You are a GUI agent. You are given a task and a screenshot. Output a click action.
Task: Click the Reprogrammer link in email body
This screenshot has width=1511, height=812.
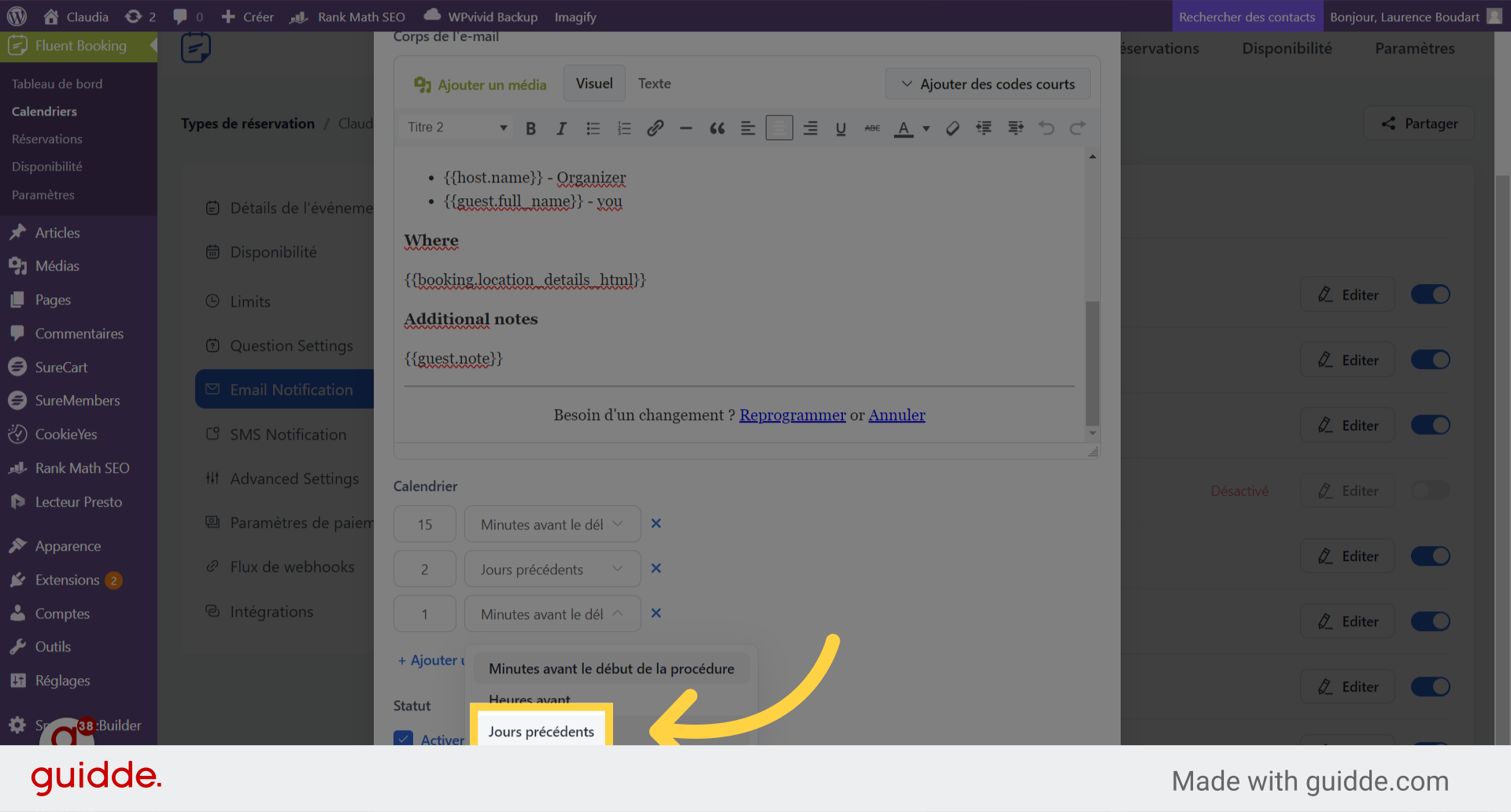pyautogui.click(x=792, y=415)
